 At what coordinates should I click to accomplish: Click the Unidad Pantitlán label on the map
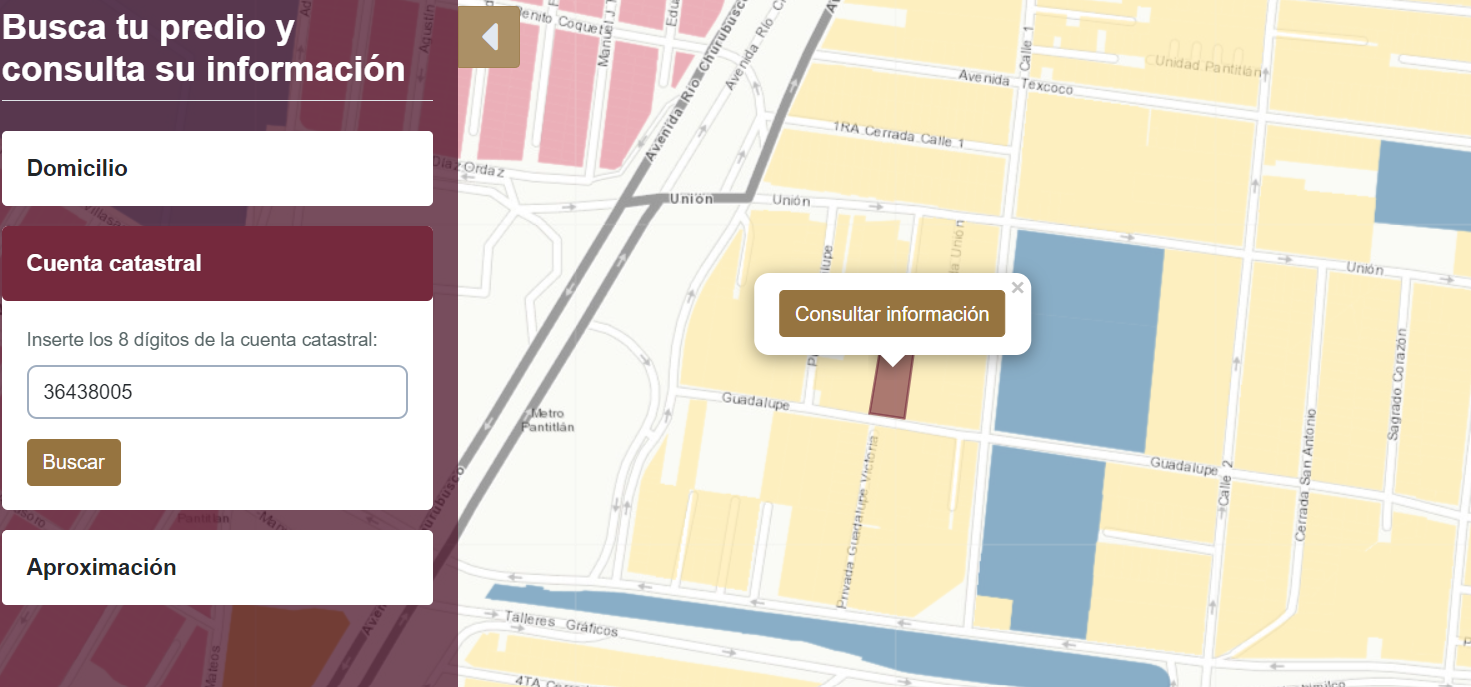(x=1212, y=64)
